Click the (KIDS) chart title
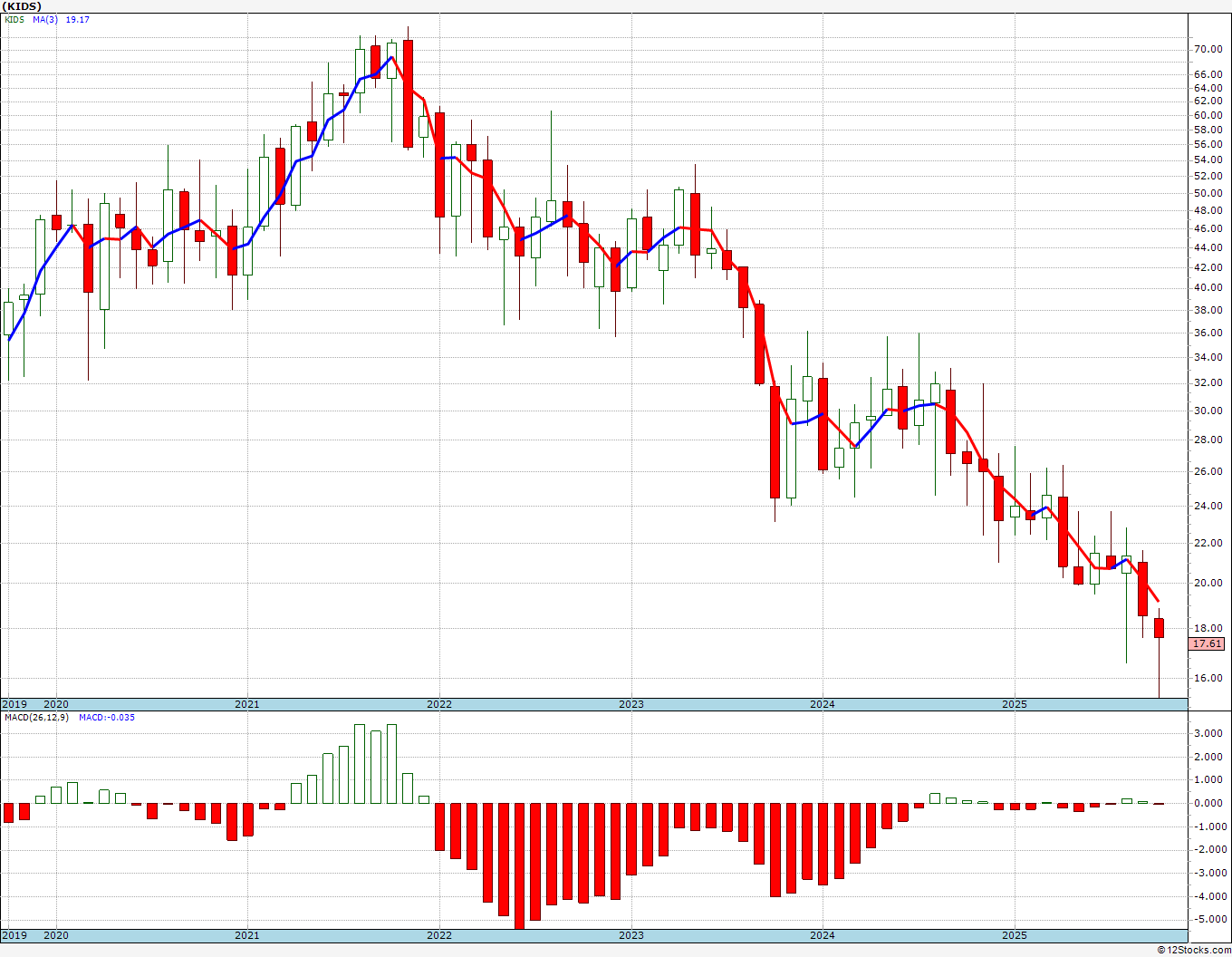This screenshot has height=957, width=1232. 21,6
